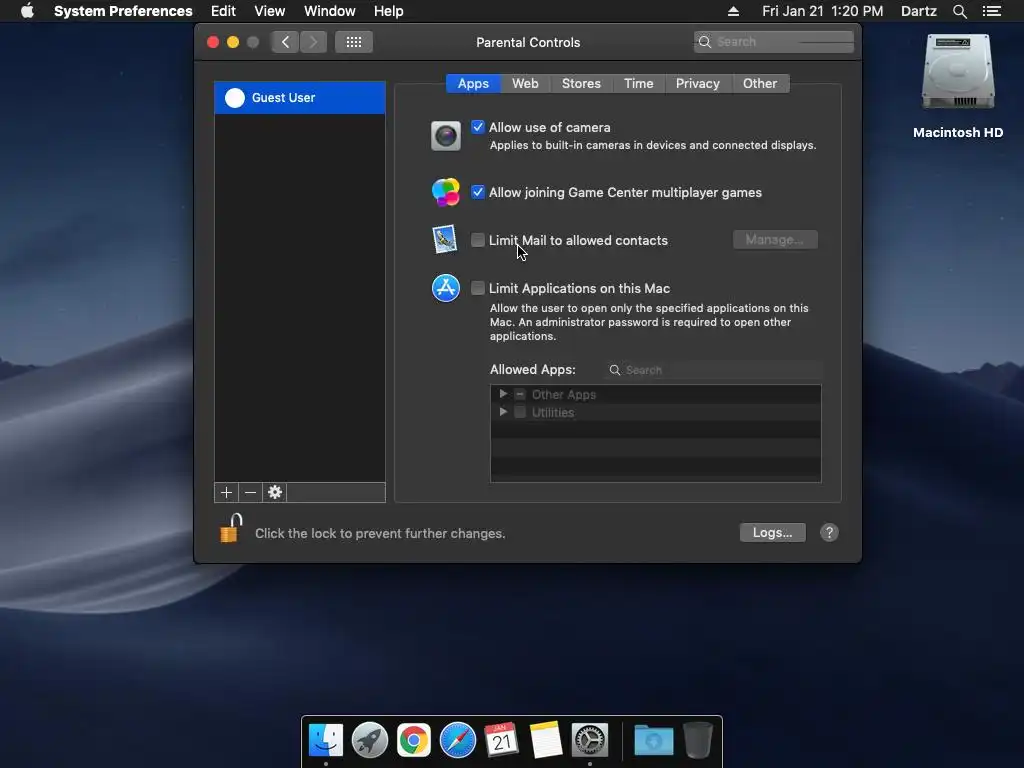1024x768 pixels.
Task: Launch Safari from the Dock
Action: coord(458,741)
